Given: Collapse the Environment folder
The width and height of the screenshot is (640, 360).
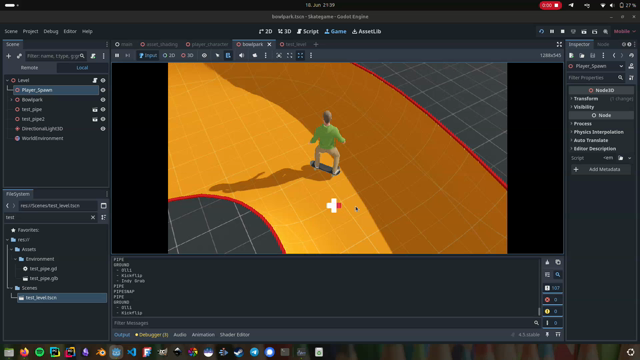Looking at the screenshot, I should 15,259.
